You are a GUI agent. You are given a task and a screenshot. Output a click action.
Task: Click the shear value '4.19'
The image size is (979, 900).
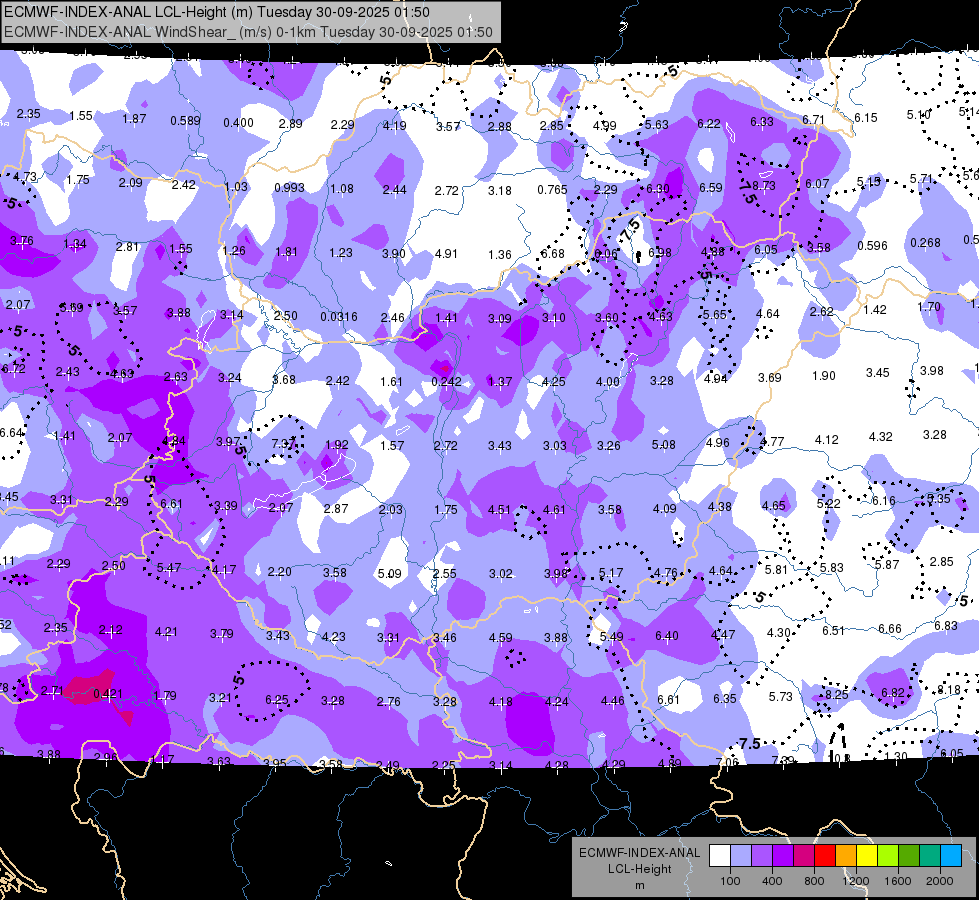(x=395, y=126)
